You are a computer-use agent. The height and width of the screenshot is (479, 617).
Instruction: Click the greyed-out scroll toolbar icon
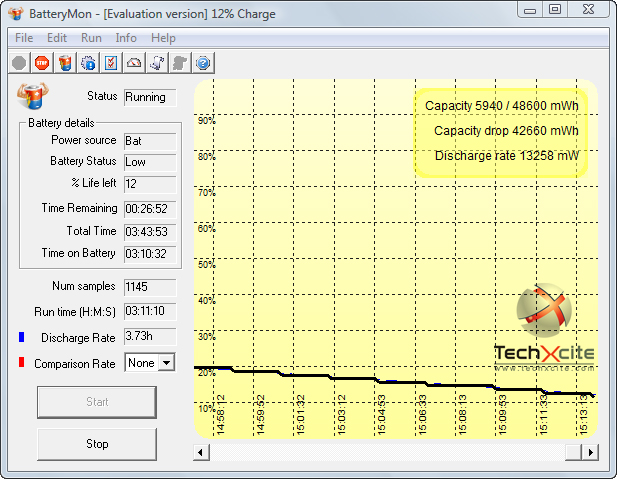pos(180,63)
